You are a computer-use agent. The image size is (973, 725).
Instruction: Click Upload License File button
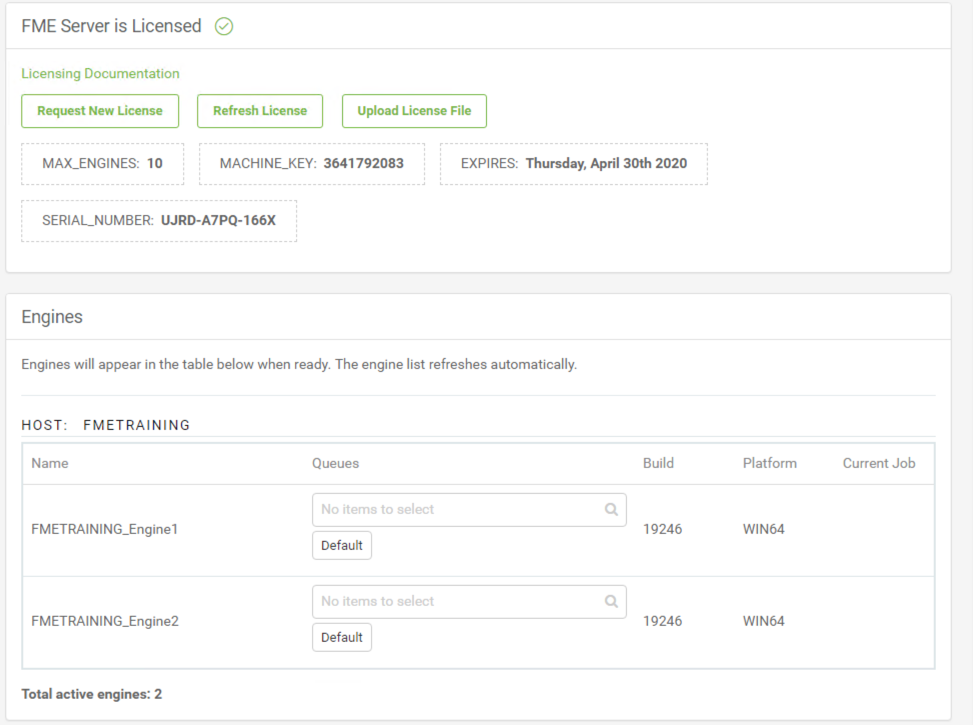pos(414,111)
